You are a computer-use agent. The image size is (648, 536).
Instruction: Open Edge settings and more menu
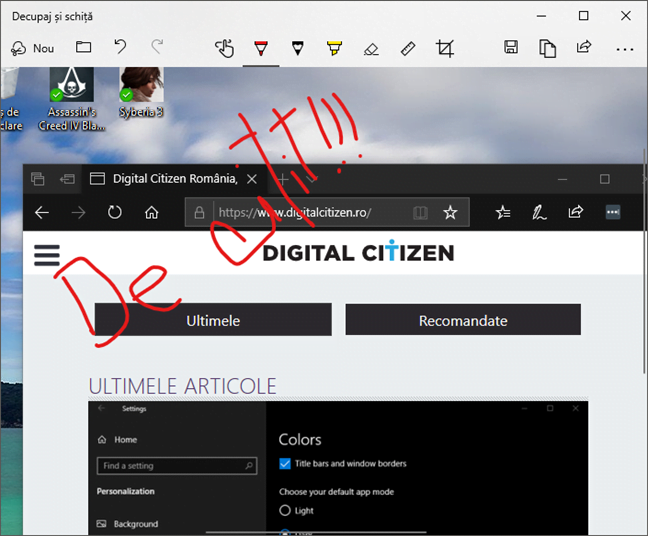pyautogui.click(x=613, y=212)
